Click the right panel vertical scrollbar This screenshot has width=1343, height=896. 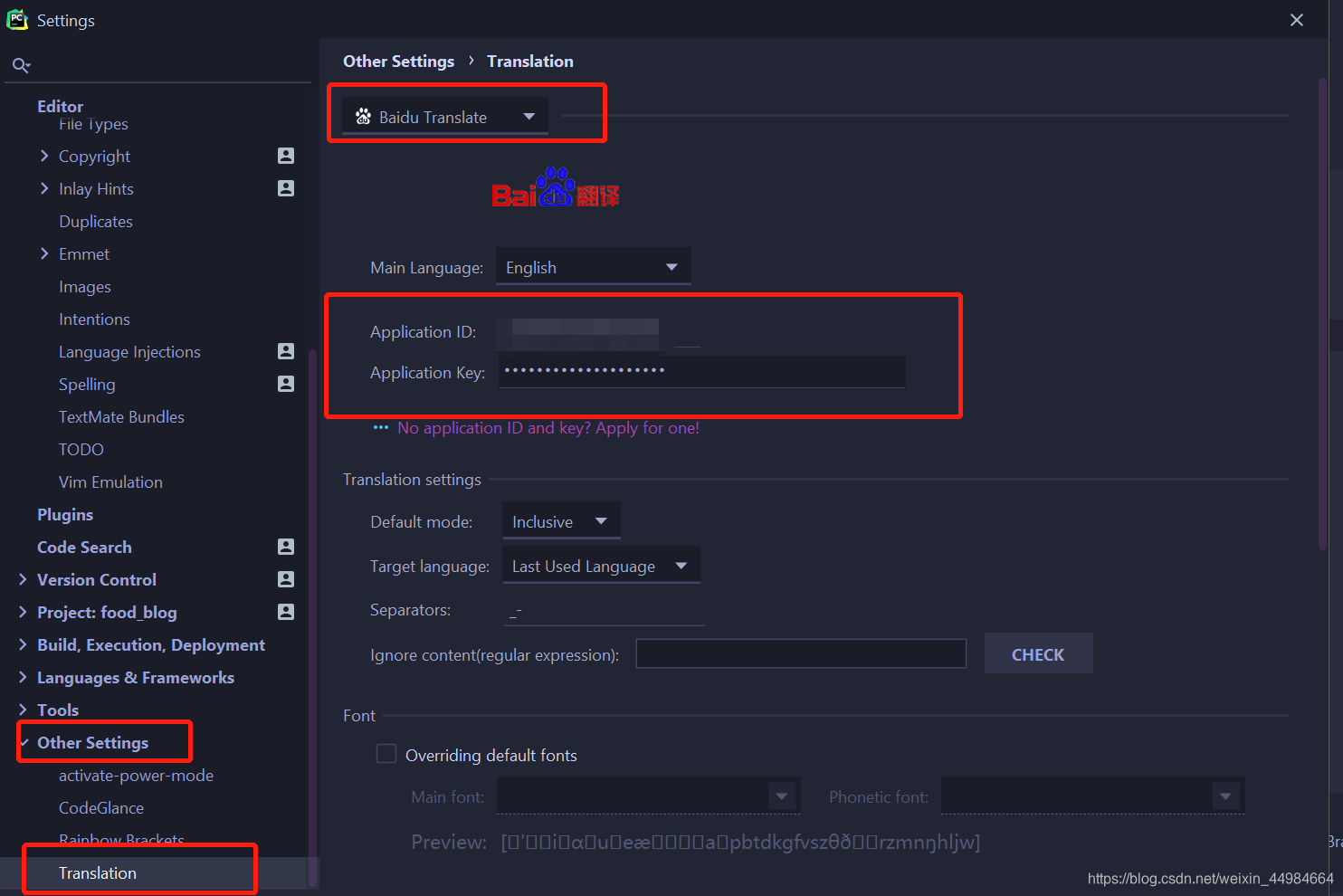pos(1322,314)
